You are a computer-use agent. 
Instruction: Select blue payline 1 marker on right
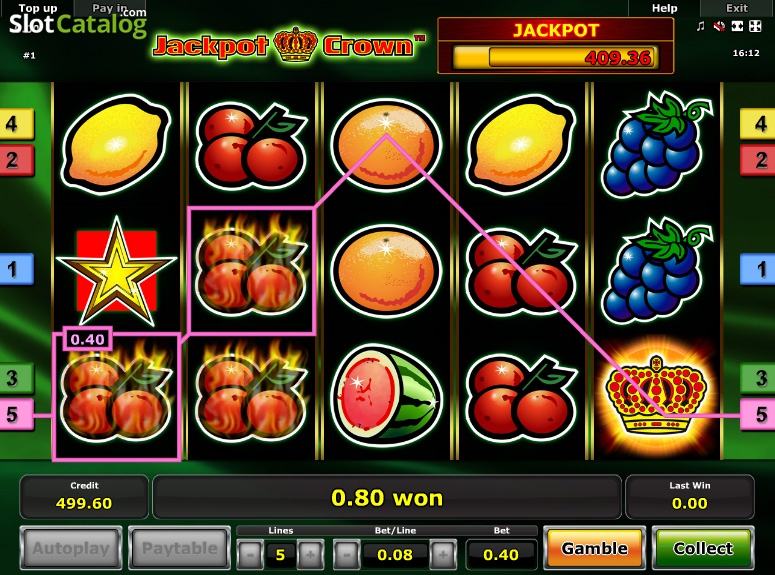[x=758, y=269]
